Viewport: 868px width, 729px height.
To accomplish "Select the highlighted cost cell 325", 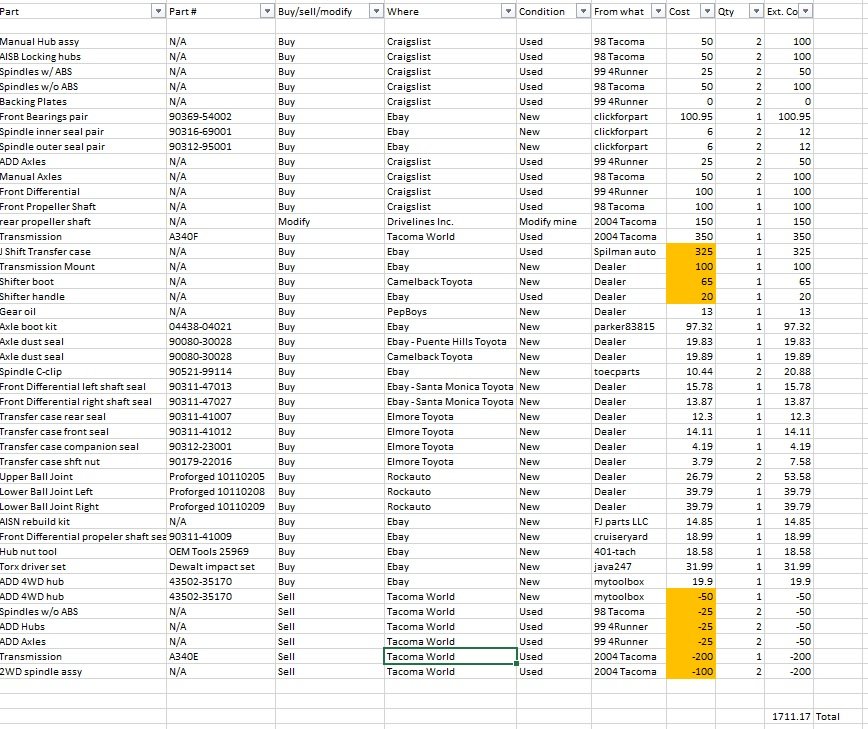I will click(x=691, y=251).
